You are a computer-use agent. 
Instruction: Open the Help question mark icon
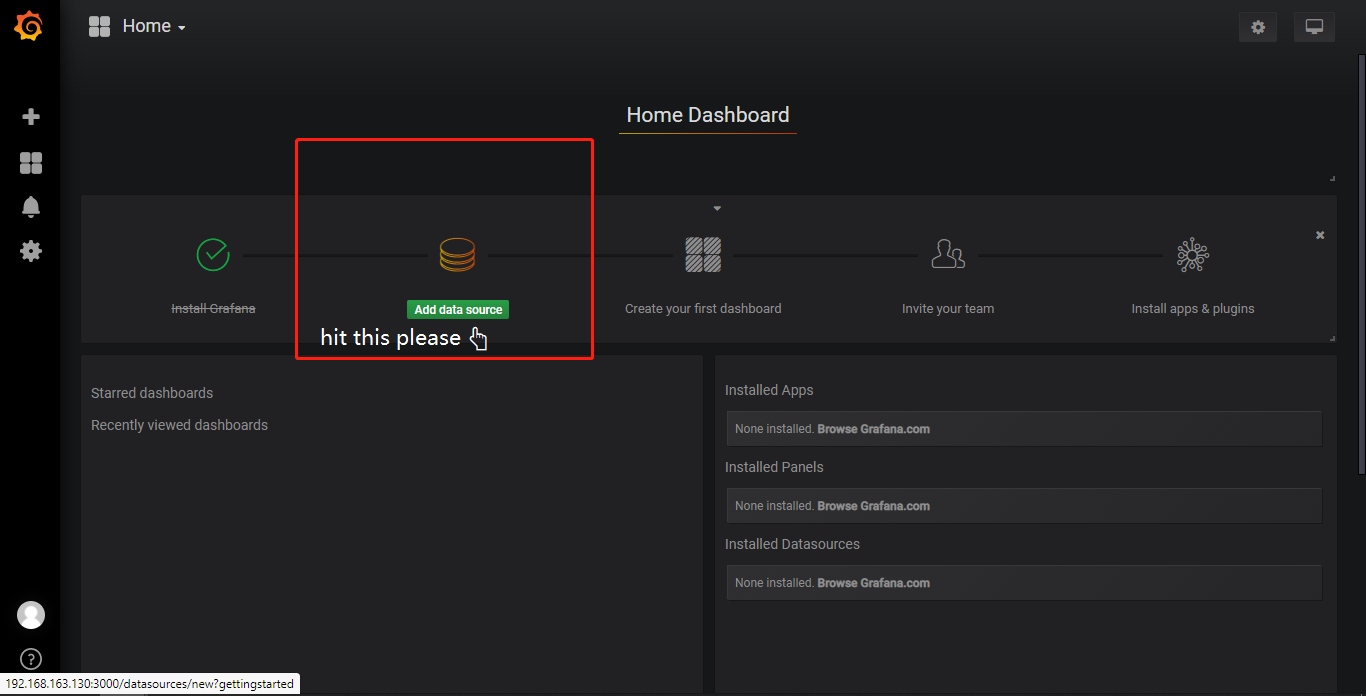(x=31, y=660)
